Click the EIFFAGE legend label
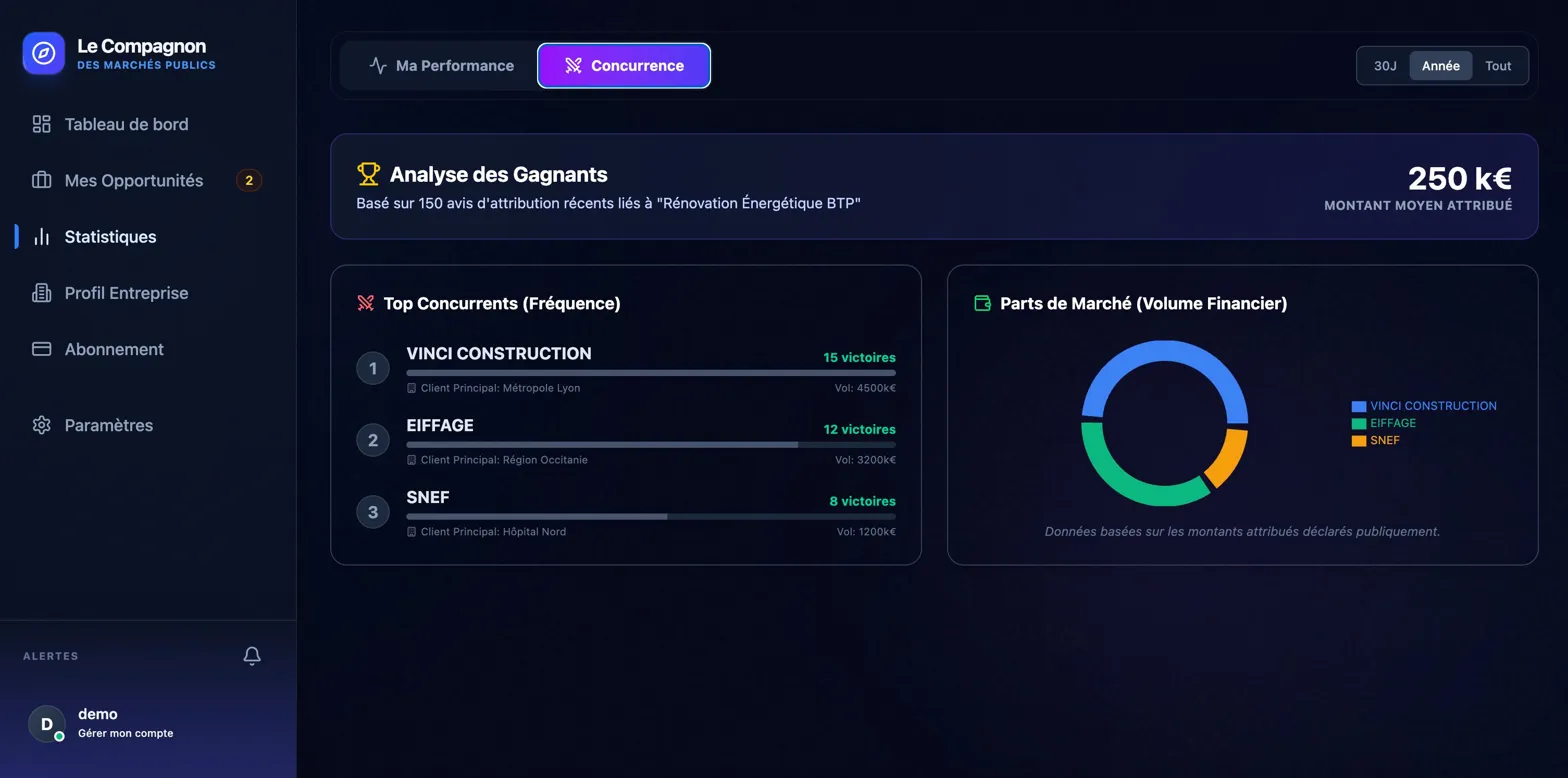 pos(1393,423)
